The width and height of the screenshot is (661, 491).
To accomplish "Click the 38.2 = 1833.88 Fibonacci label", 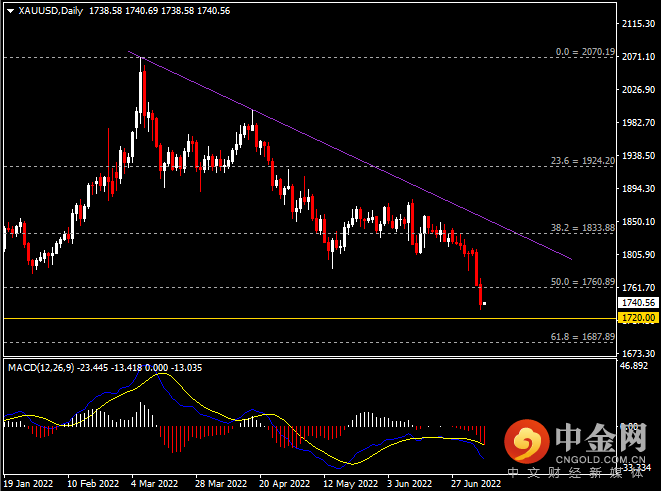I will point(583,228).
